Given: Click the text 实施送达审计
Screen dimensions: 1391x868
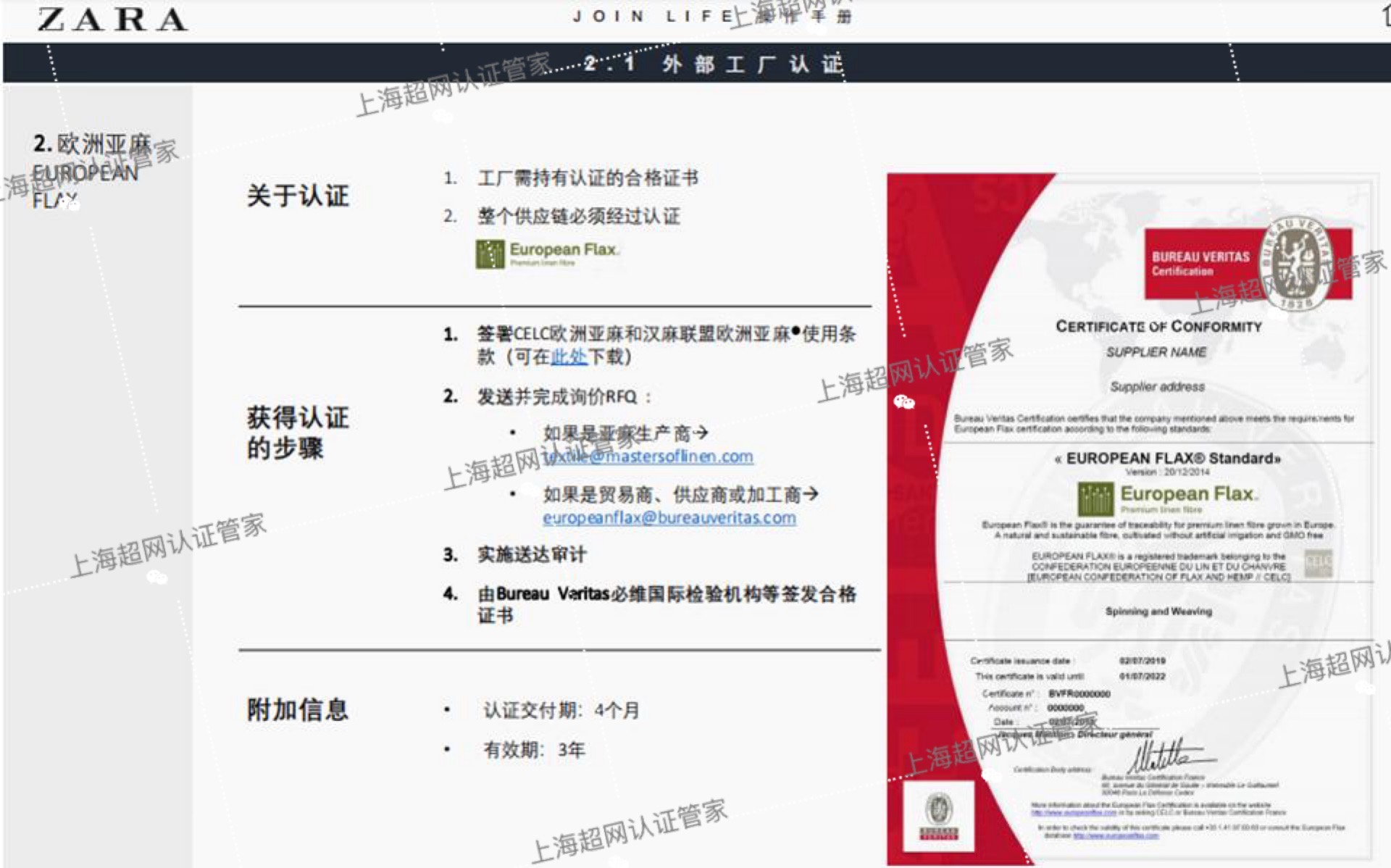Looking at the screenshot, I should coord(532,555).
